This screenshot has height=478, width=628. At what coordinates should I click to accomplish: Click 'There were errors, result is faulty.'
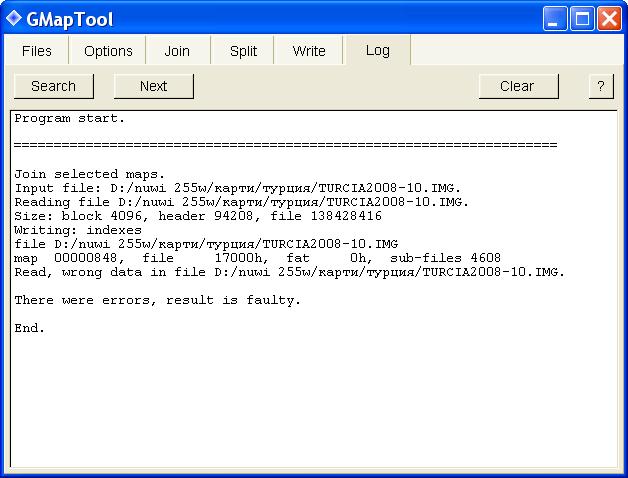[157, 300]
